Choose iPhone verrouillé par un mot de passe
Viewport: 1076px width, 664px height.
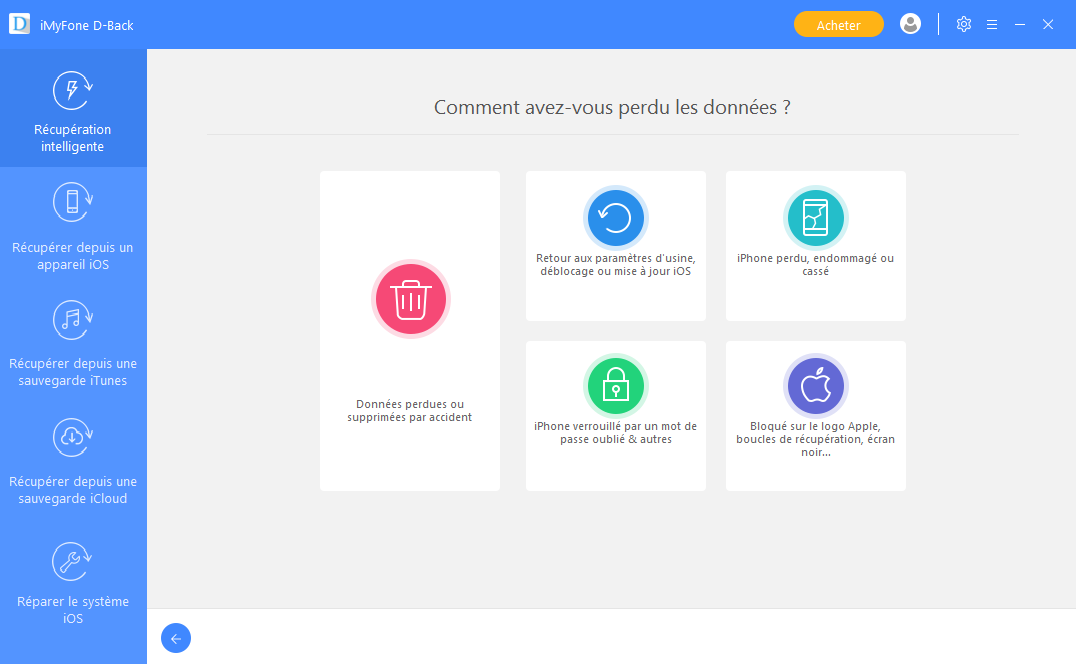click(x=616, y=433)
